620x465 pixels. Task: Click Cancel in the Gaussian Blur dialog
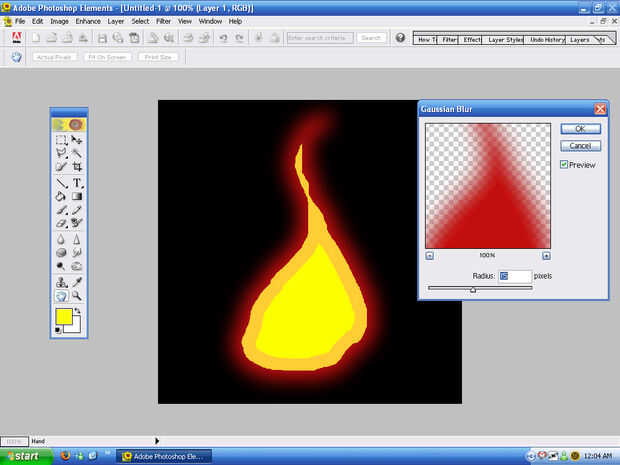tap(580, 146)
